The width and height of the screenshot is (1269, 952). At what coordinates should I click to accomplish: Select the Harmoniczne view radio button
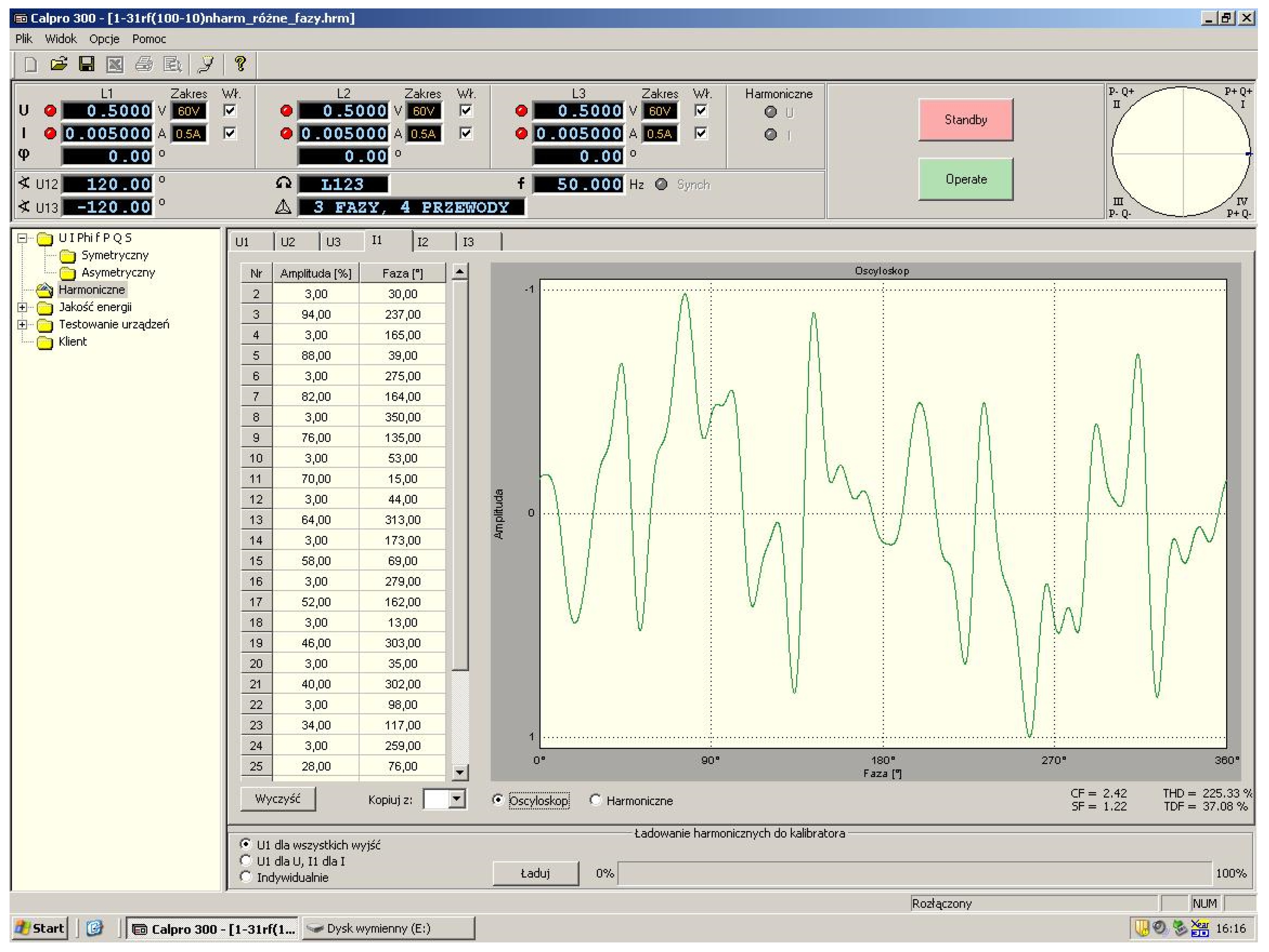(596, 800)
